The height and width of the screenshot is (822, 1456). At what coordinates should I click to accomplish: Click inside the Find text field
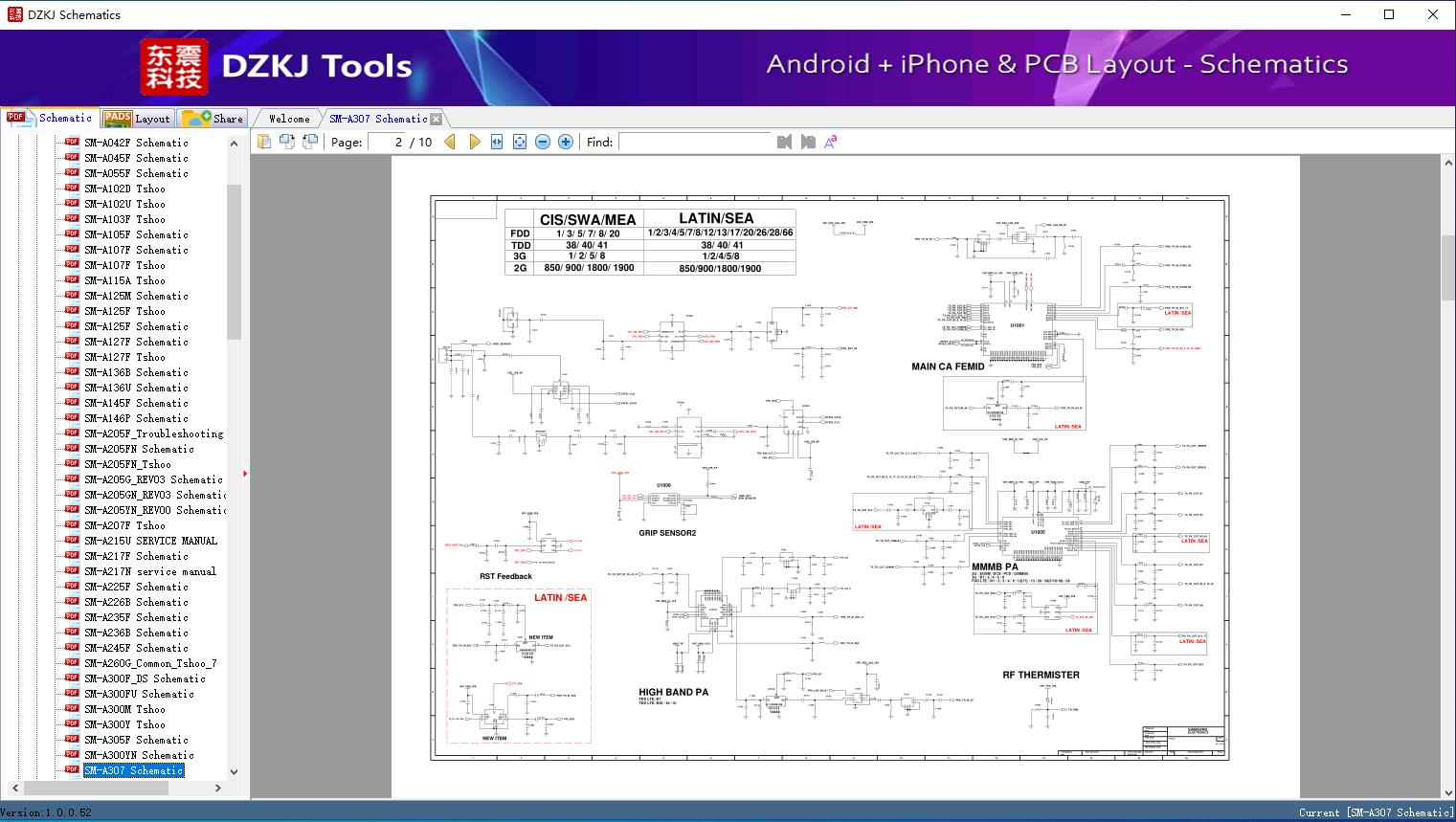694,142
